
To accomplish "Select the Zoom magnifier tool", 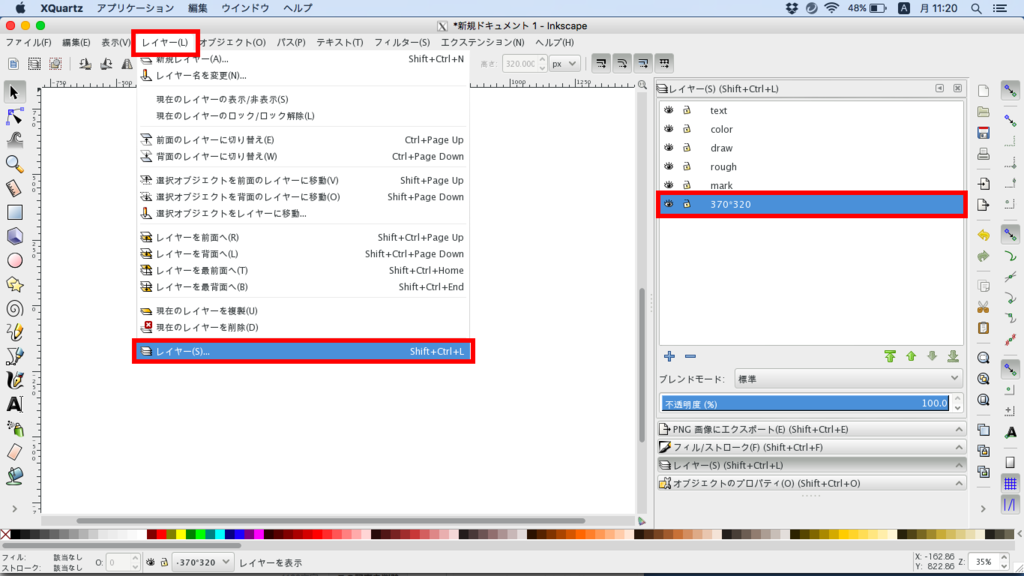I will tap(14, 164).
